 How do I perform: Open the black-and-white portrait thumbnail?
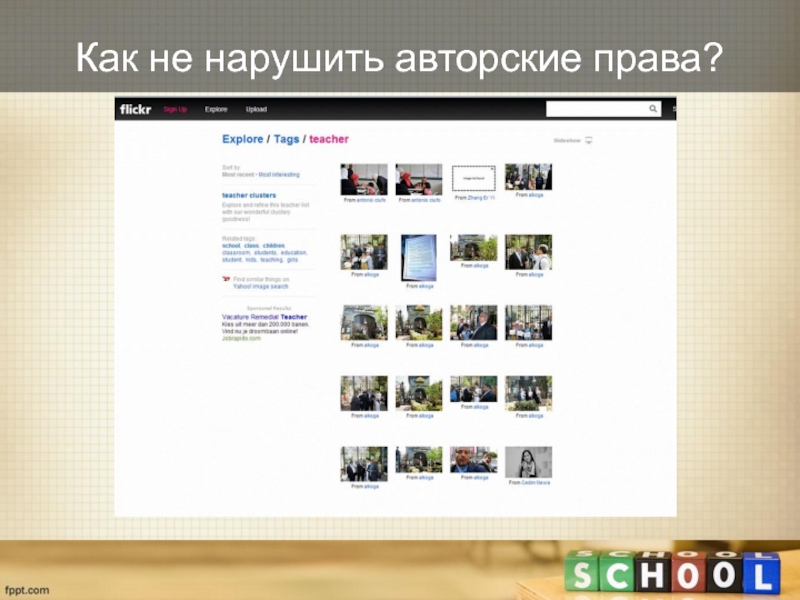click(528, 461)
